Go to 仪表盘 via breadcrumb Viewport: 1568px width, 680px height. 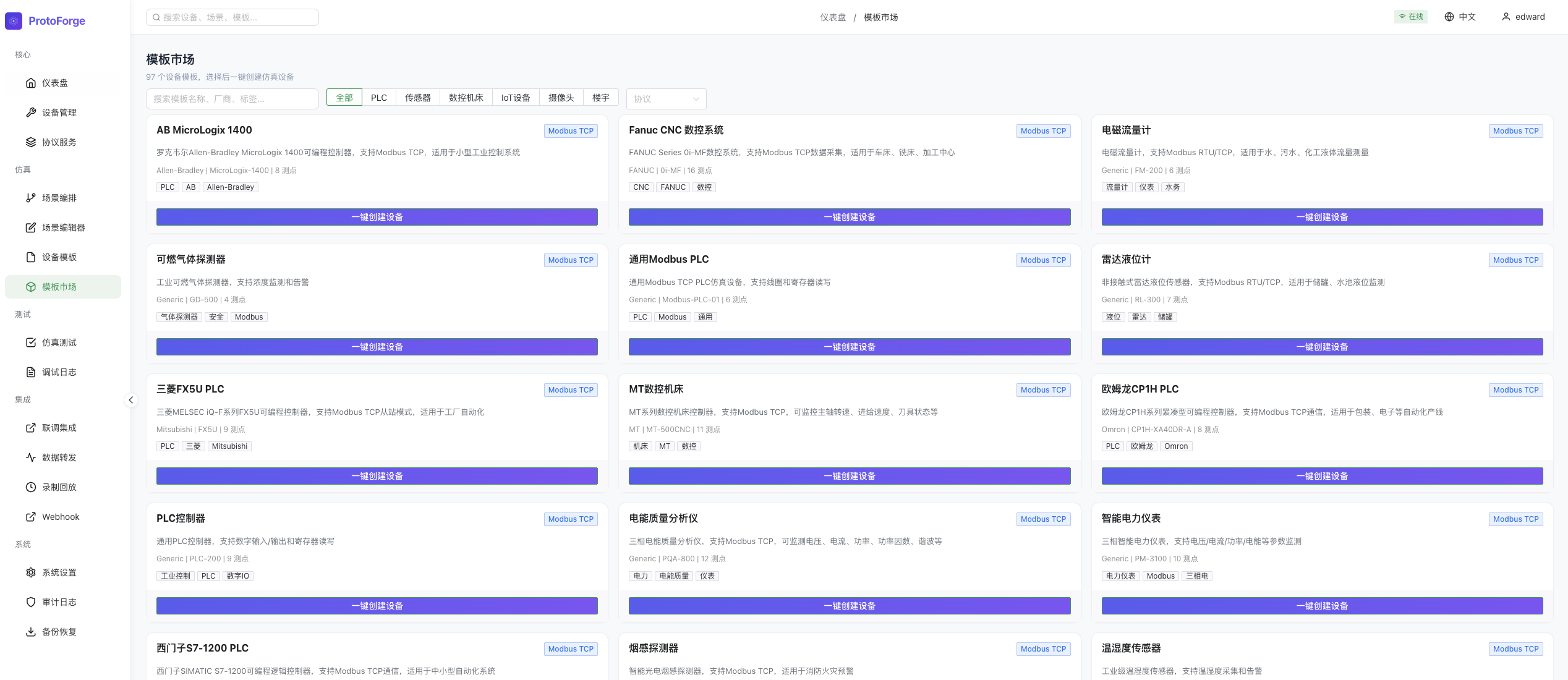point(833,17)
